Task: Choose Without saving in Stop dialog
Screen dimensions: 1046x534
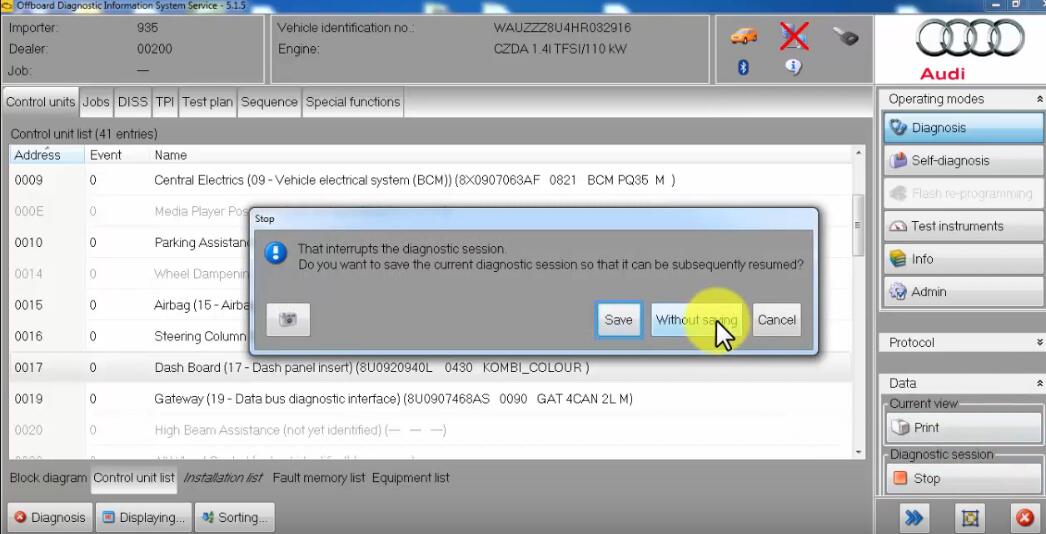Action: (697, 320)
